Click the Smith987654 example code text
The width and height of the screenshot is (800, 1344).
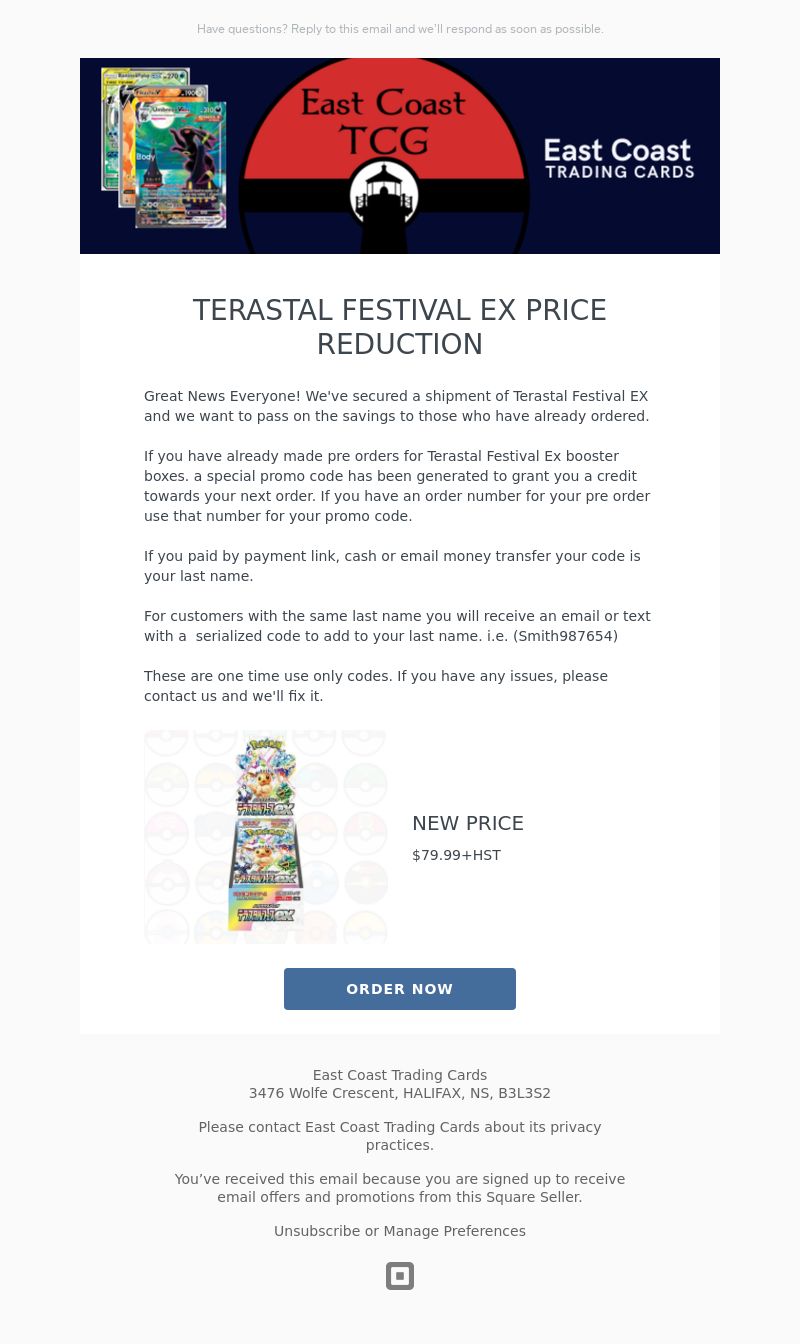click(x=565, y=636)
